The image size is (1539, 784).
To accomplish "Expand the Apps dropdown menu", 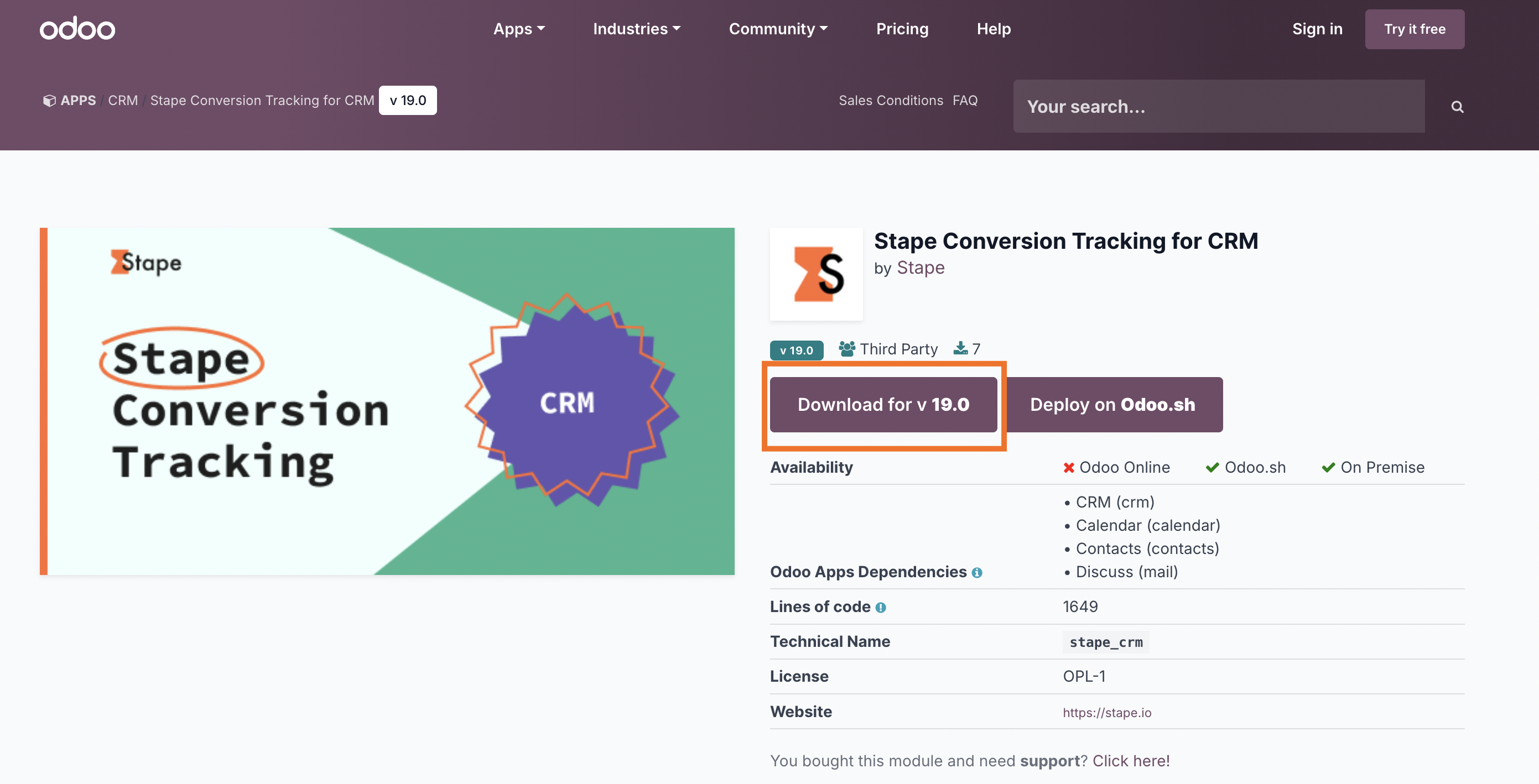I will (x=518, y=29).
